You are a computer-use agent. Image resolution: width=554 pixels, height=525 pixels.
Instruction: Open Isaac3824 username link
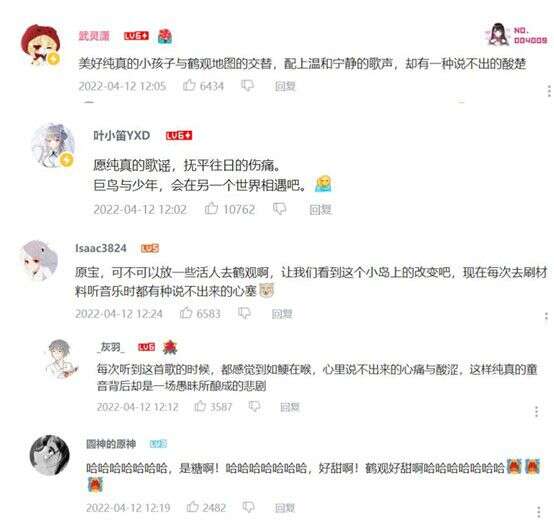[101, 248]
